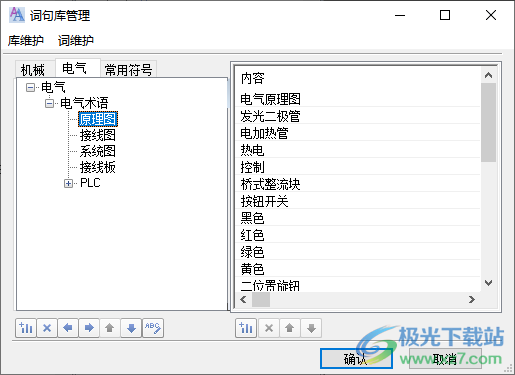Select 接线板 tree item
The height and width of the screenshot is (375, 515).
point(98,167)
